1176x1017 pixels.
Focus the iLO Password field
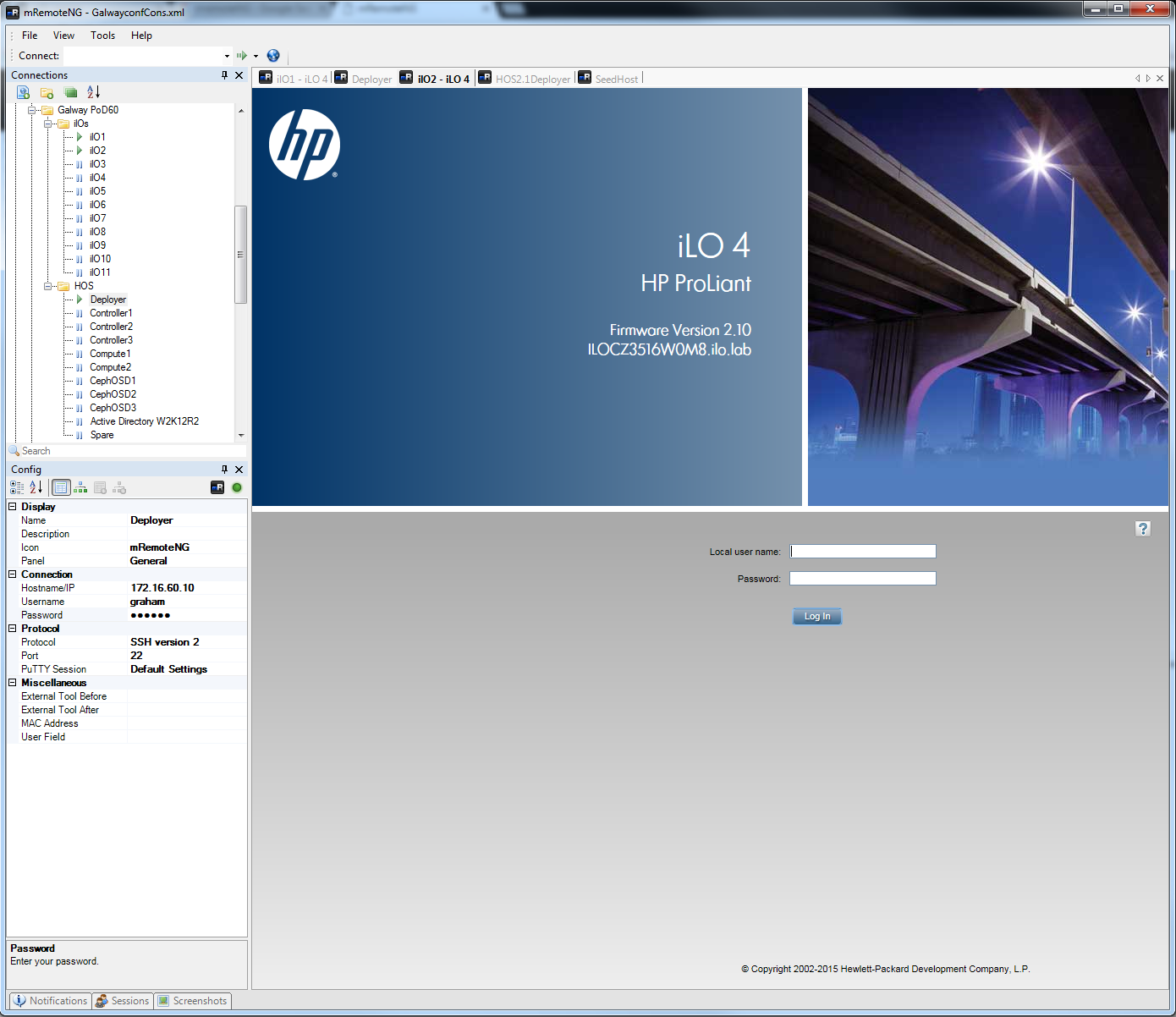pyautogui.click(x=863, y=579)
